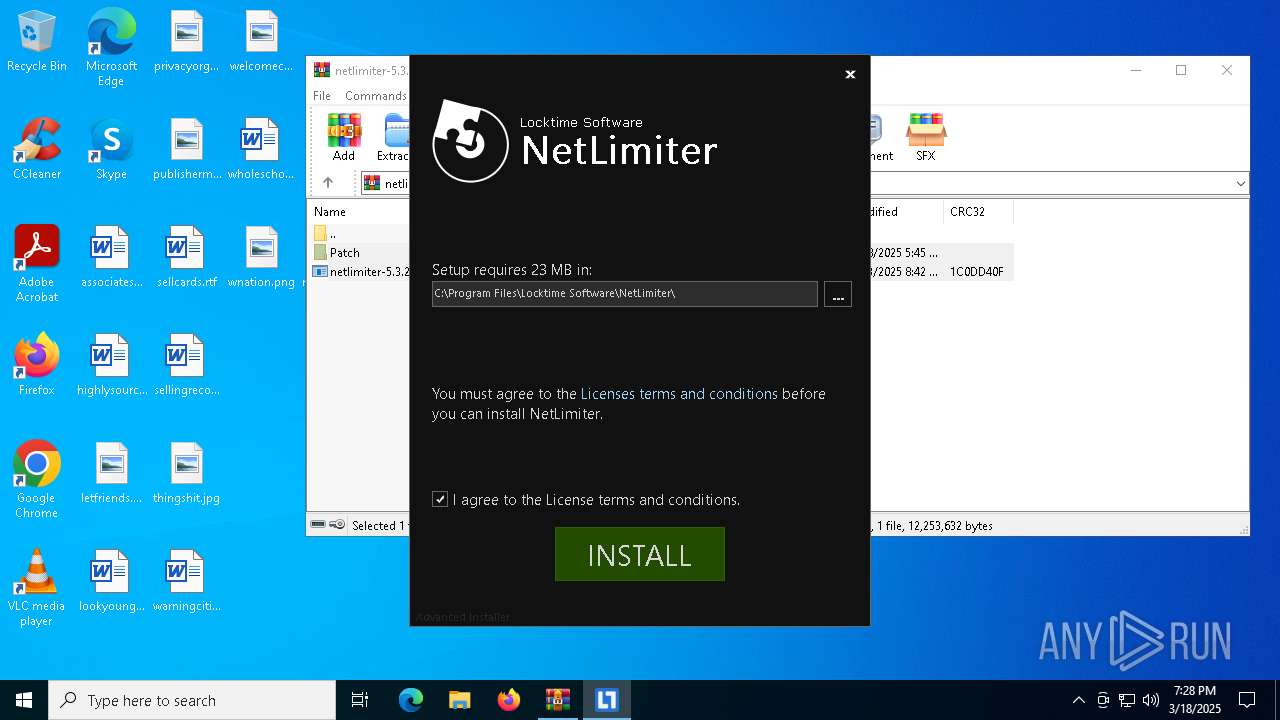Show hidden system tray icons
1280x720 pixels.
(x=1078, y=700)
